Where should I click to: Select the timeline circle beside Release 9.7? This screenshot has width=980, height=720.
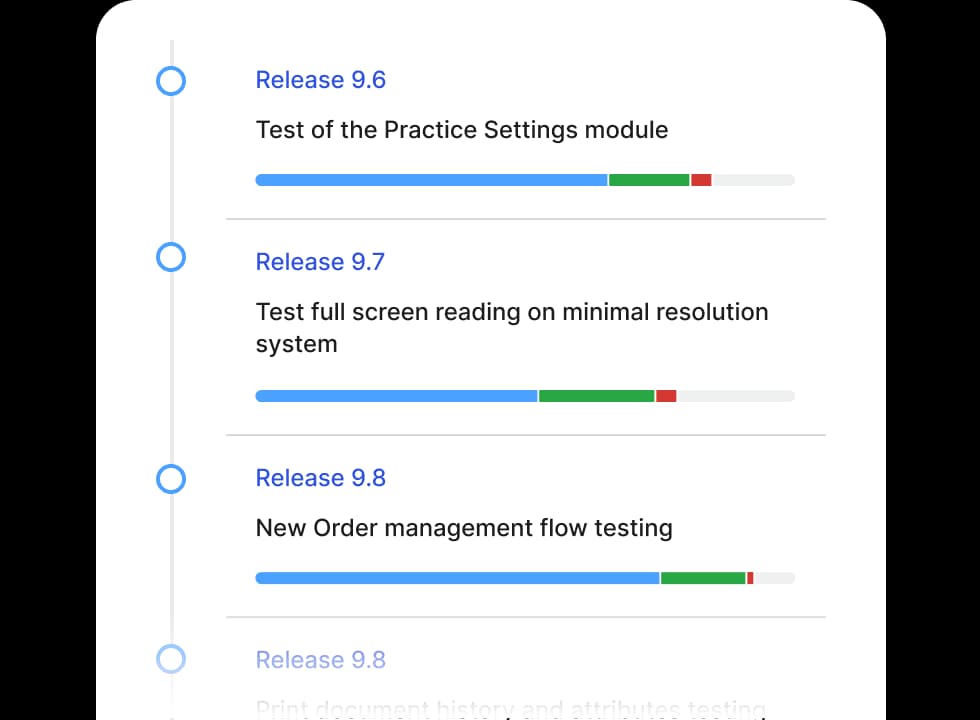pyautogui.click(x=171, y=258)
